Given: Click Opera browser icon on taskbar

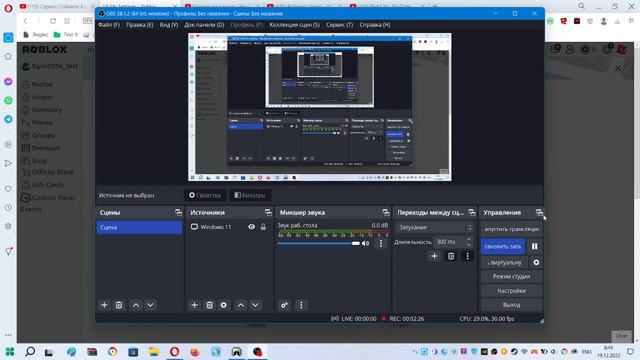Looking at the screenshot, I should click(x=174, y=351).
